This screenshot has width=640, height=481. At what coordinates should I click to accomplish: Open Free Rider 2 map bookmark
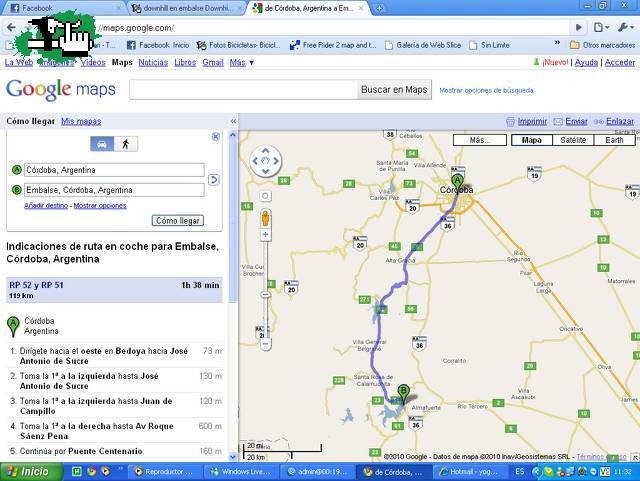point(333,45)
